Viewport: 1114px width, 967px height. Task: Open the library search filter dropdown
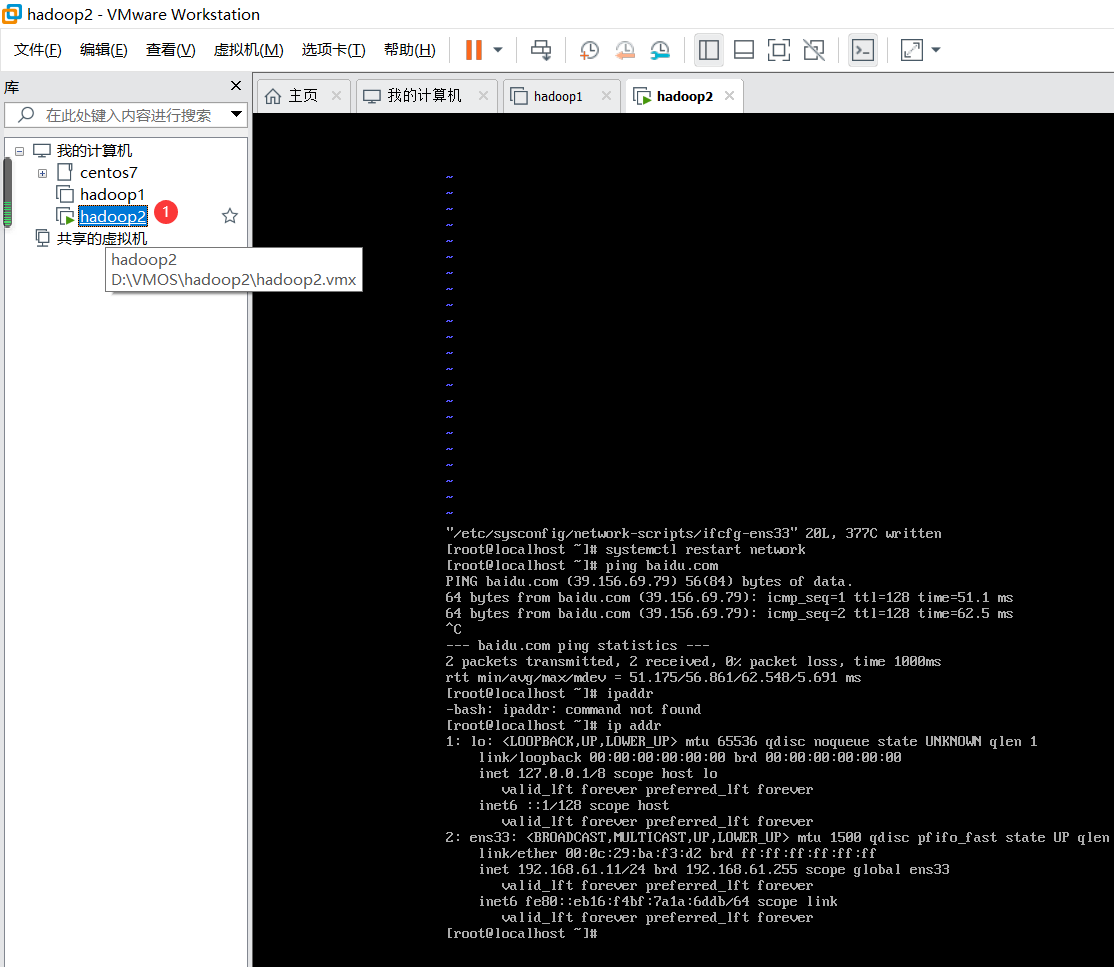pos(237,114)
